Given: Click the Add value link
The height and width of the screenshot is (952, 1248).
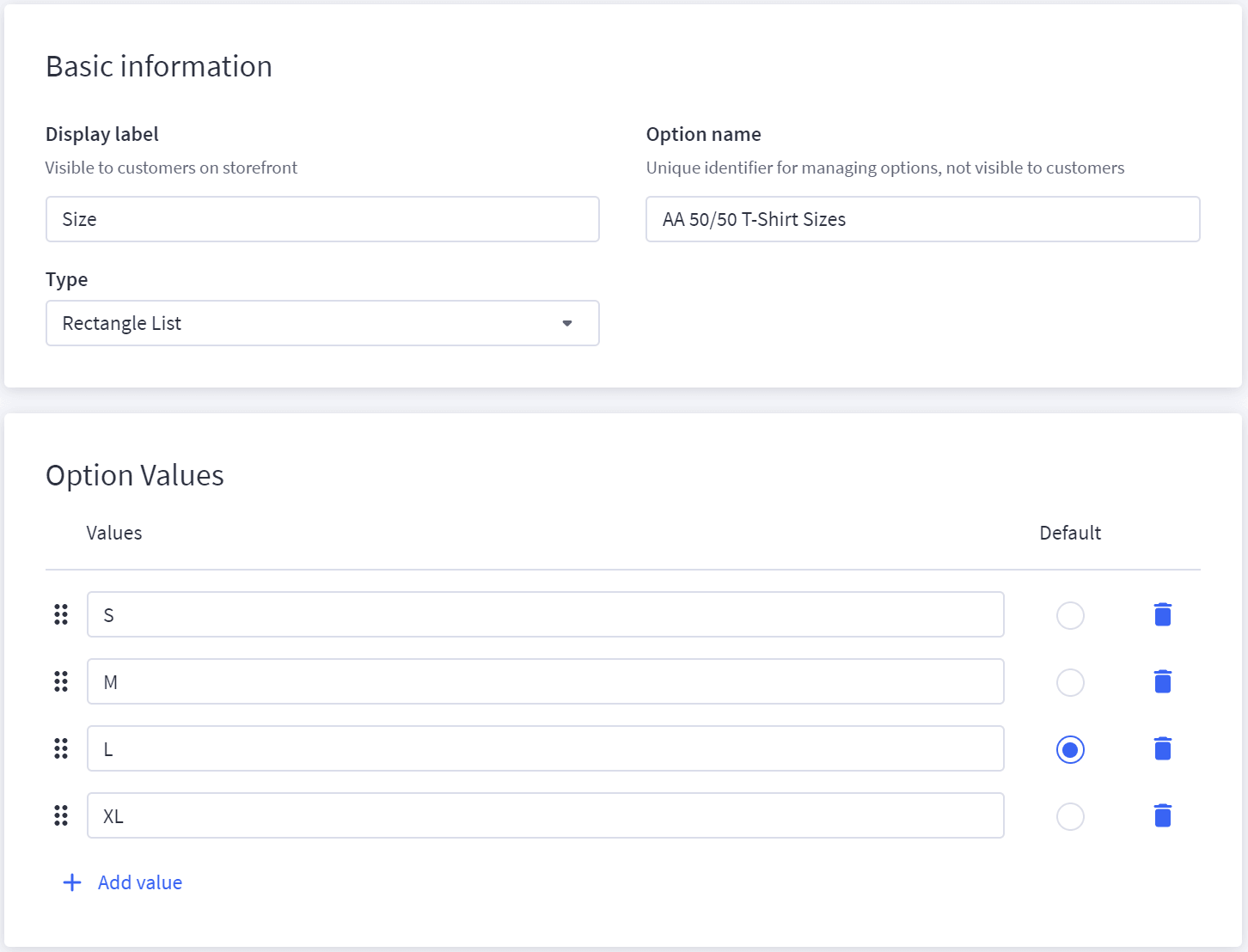Looking at the screenshot, I should coord(139,882).
